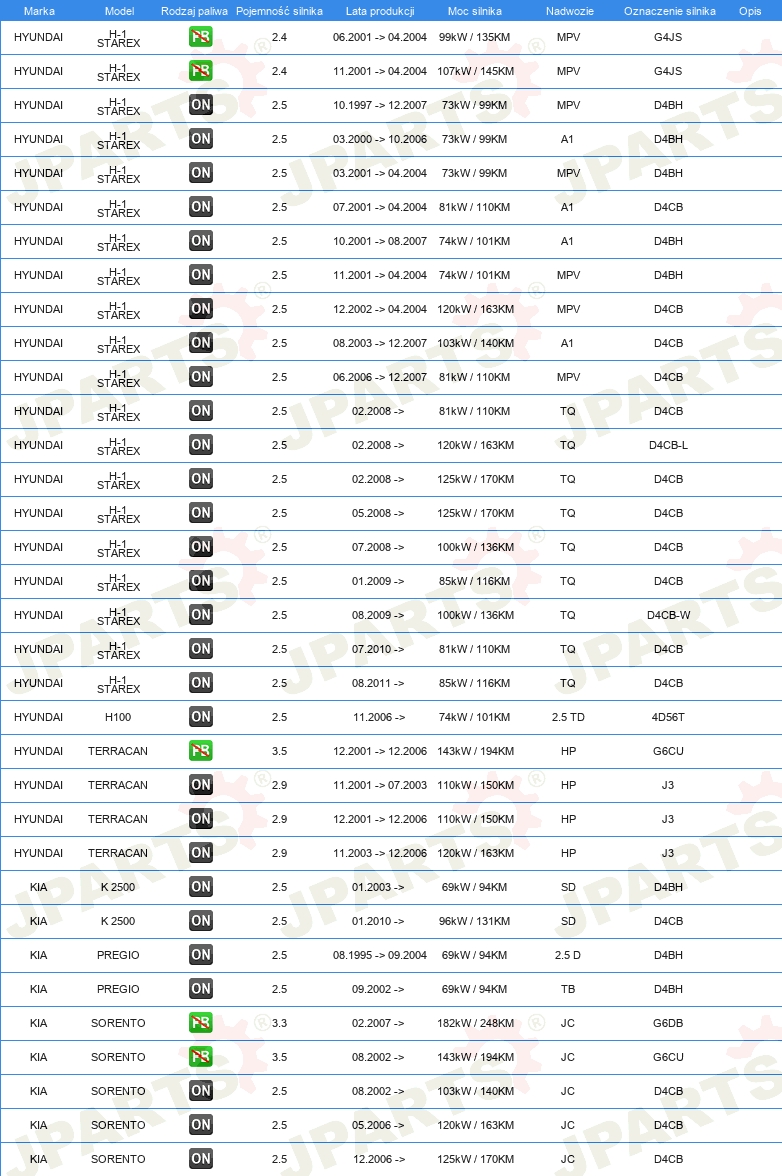Click the Opis column header
This screenshot has height=1176, width=782.
[750, 11]
